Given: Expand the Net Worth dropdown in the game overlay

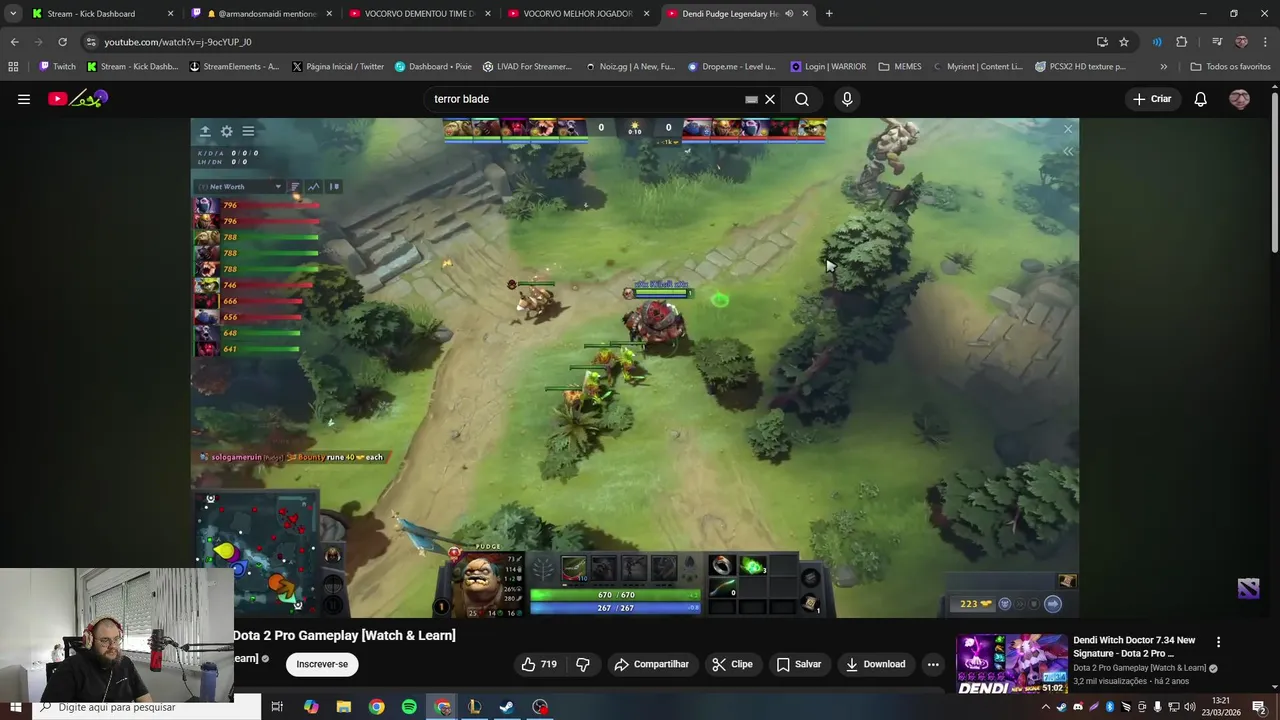Looking at the screenshot, I should tap(240, 187).
